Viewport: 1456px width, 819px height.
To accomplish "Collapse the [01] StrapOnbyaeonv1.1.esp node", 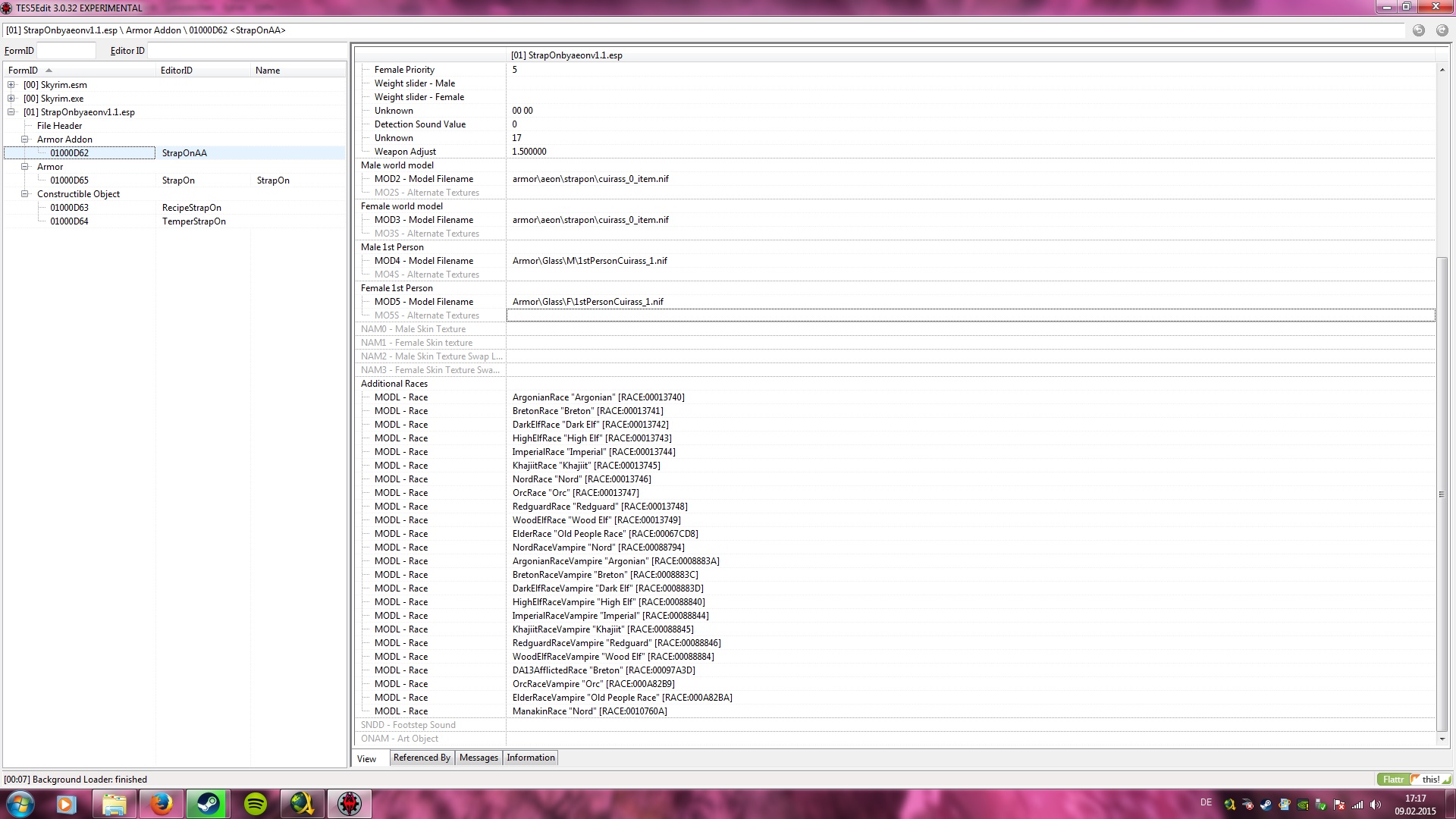I will click(x=11, y=112).
